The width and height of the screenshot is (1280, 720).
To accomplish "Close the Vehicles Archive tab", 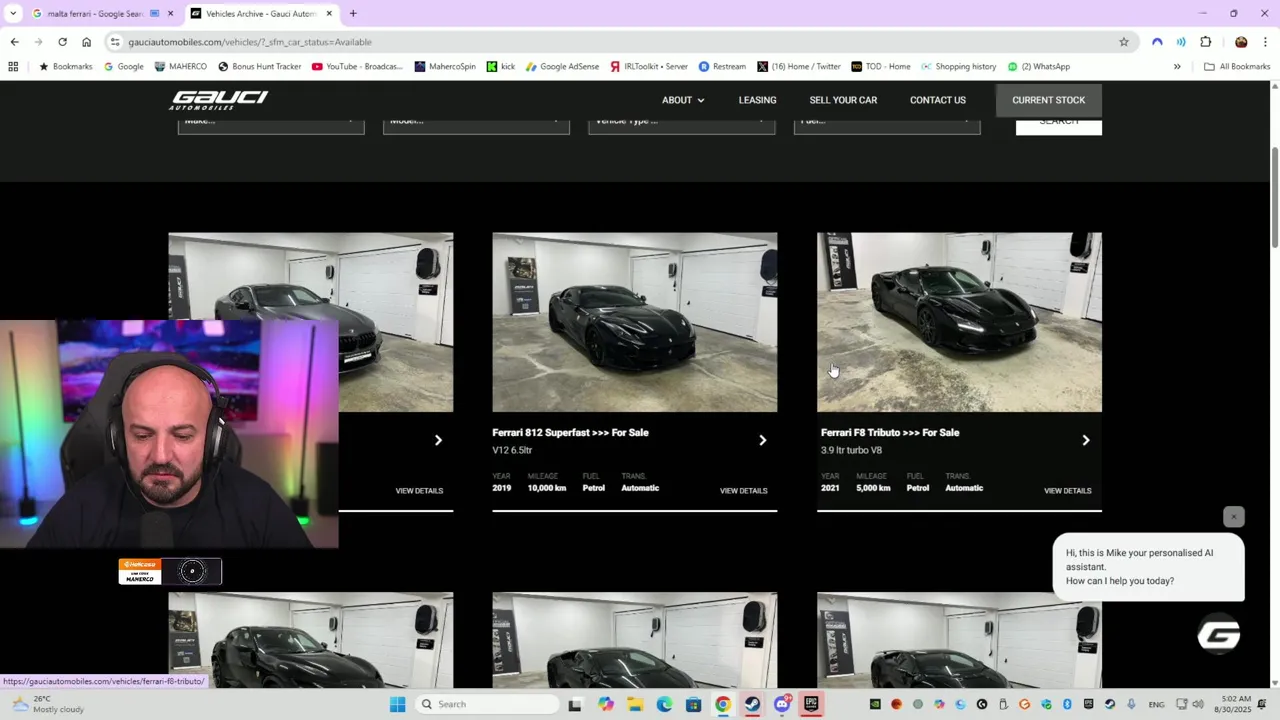I will coord(329,14).
